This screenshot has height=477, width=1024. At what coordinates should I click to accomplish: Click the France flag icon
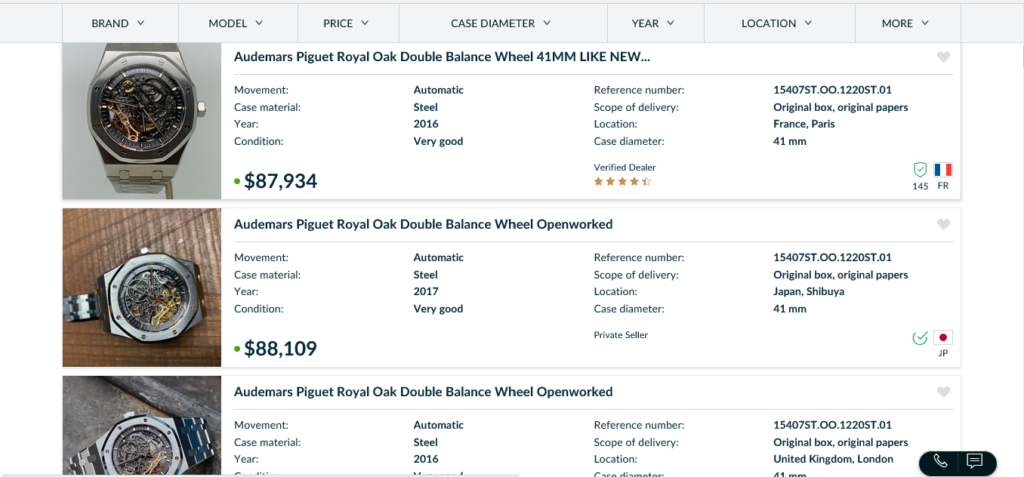pos(943,170)
